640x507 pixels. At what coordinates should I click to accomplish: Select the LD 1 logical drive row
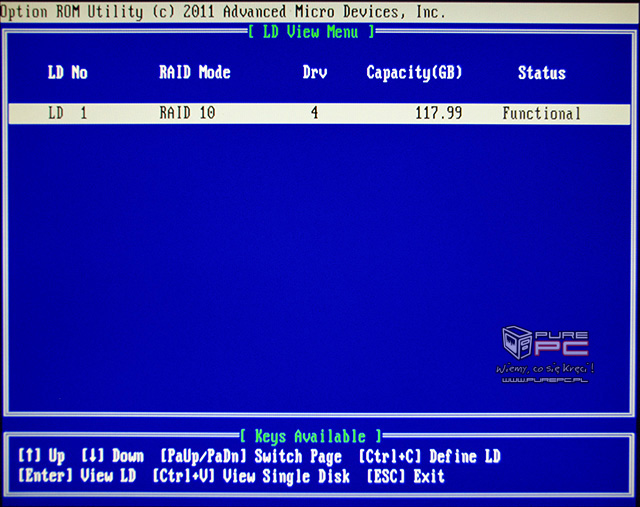pyautogui.click(x=319, y=113)
